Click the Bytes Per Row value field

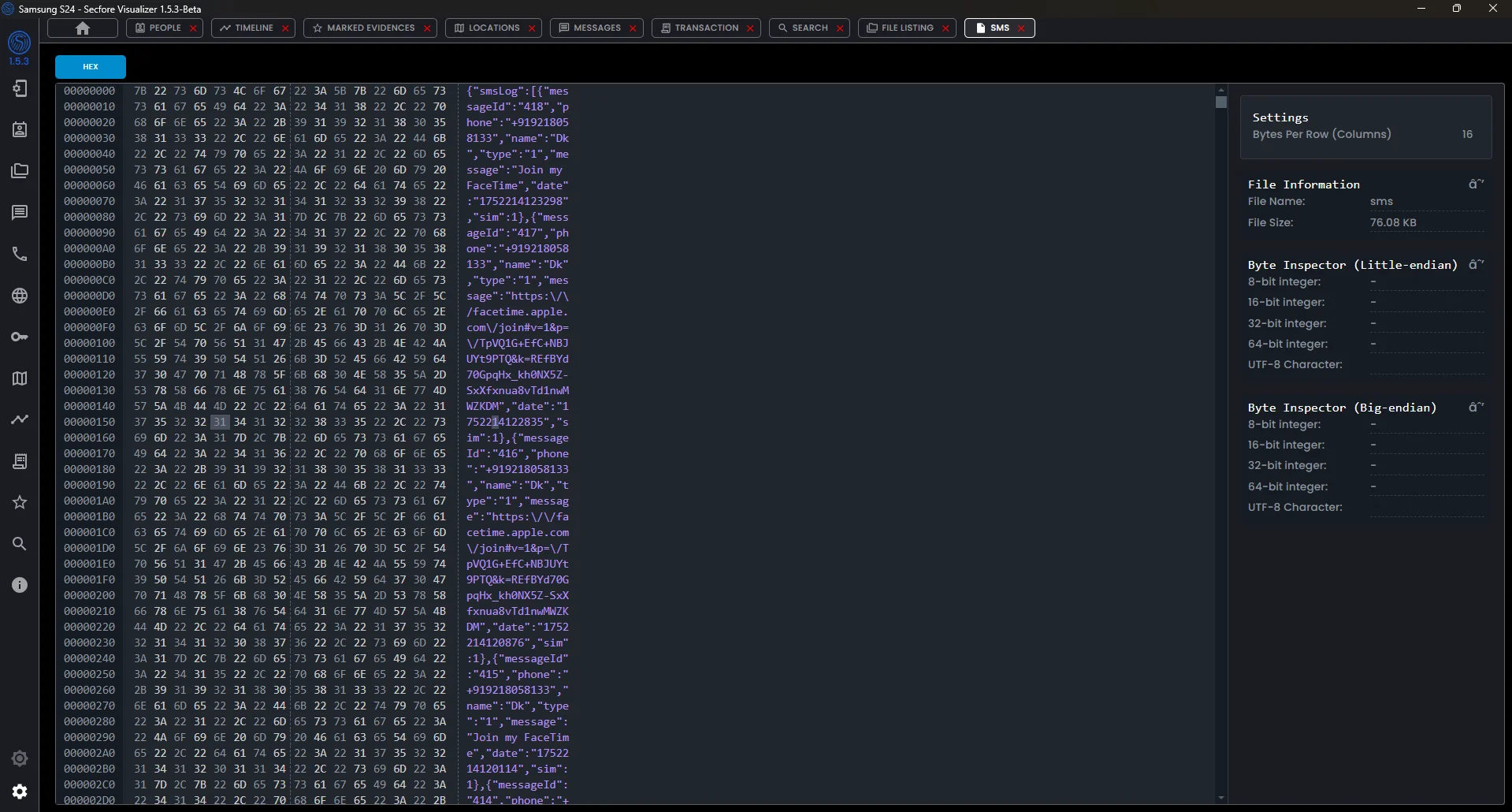coord(1466,134)
